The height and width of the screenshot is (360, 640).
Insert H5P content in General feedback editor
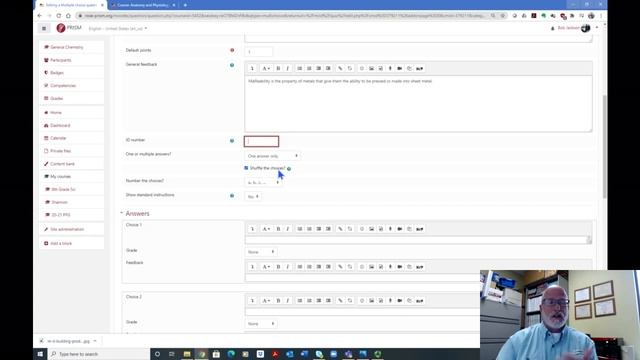(419, 68)
